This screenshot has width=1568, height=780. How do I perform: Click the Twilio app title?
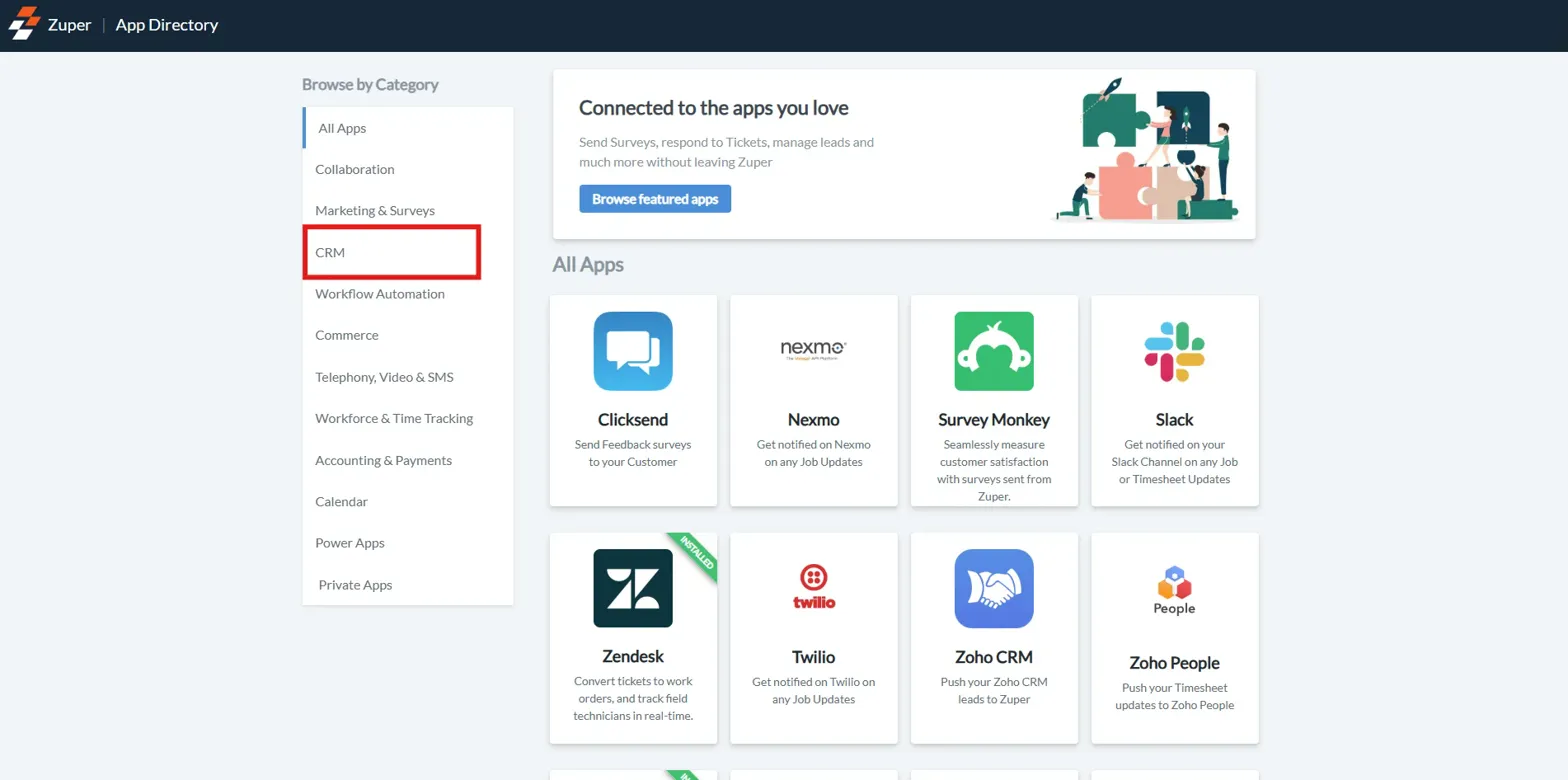[813, 657]
